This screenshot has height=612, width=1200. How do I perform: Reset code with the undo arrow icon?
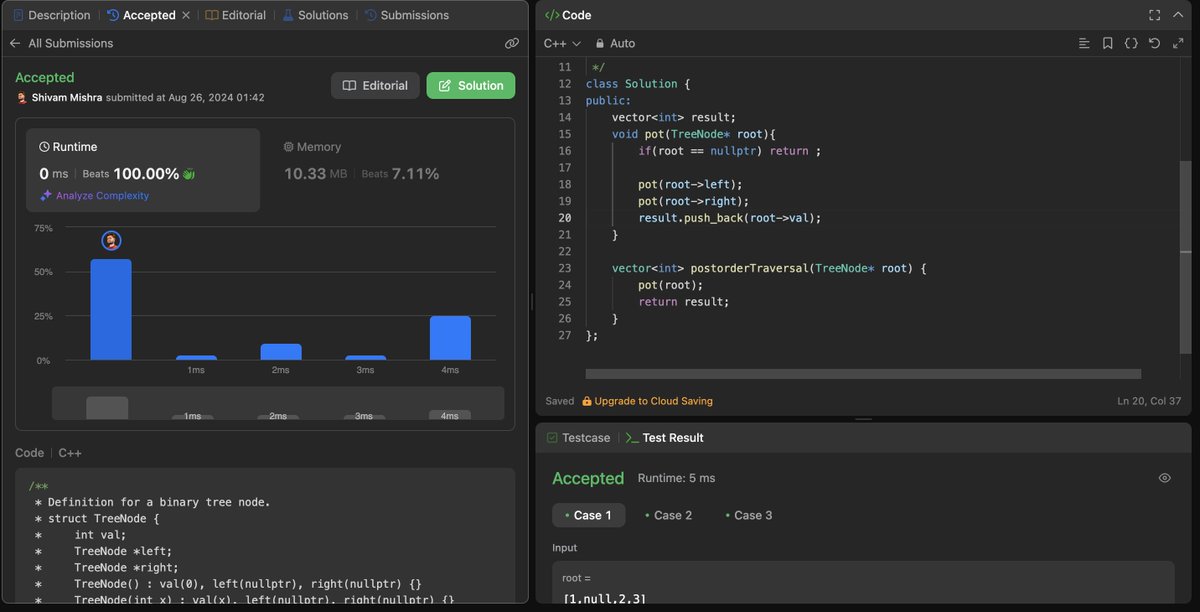click(x=1154, y=43)
